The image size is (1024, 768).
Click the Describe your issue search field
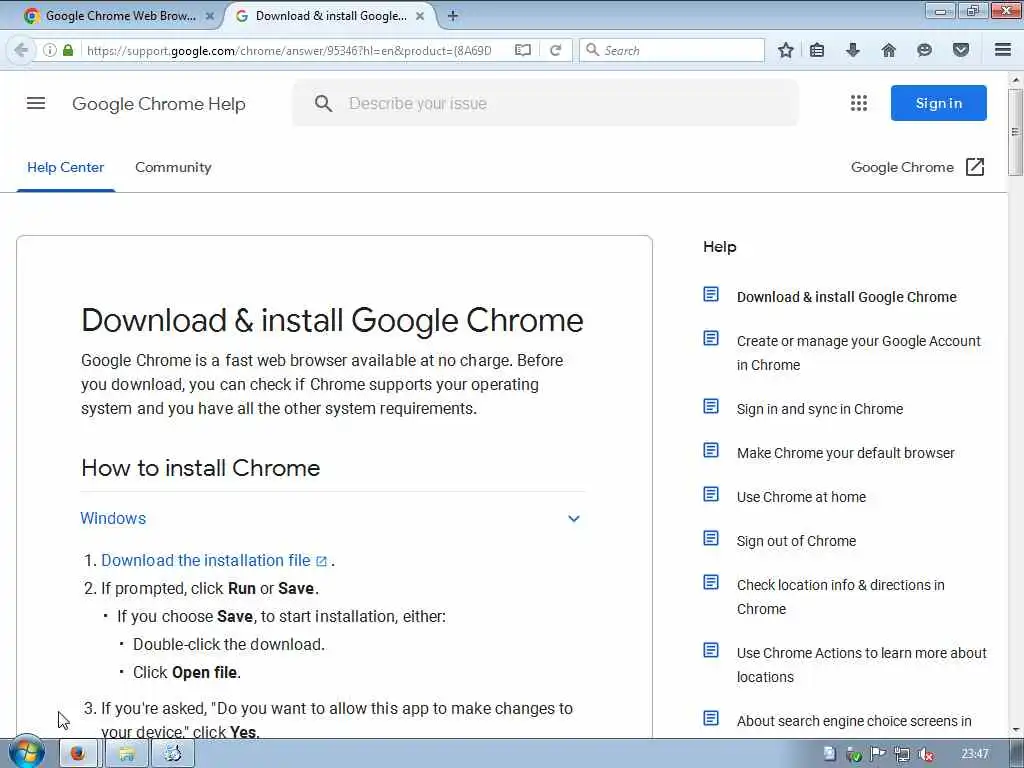click(545, 103)
